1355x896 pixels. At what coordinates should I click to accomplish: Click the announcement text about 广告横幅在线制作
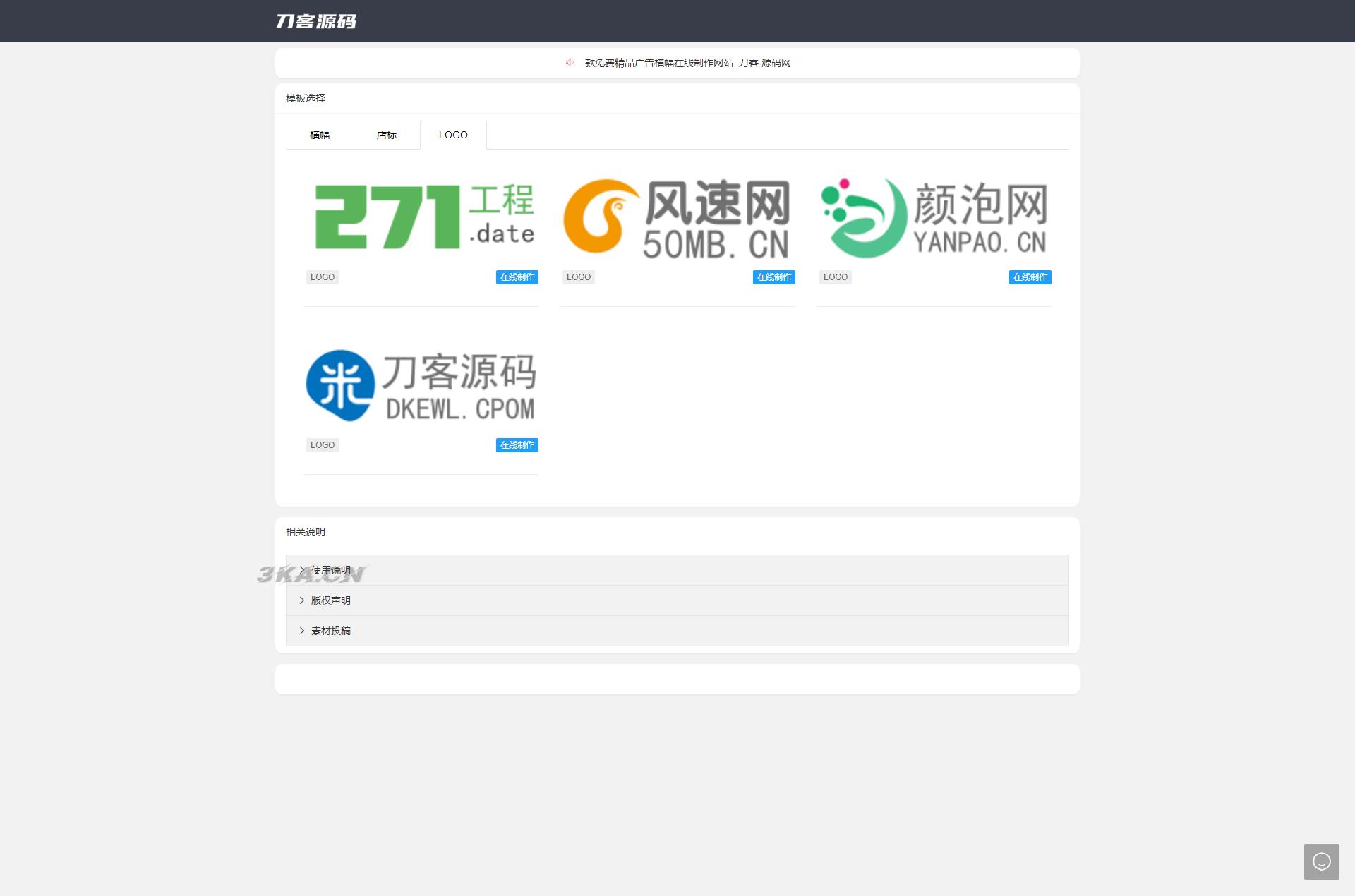click(682, 63)
